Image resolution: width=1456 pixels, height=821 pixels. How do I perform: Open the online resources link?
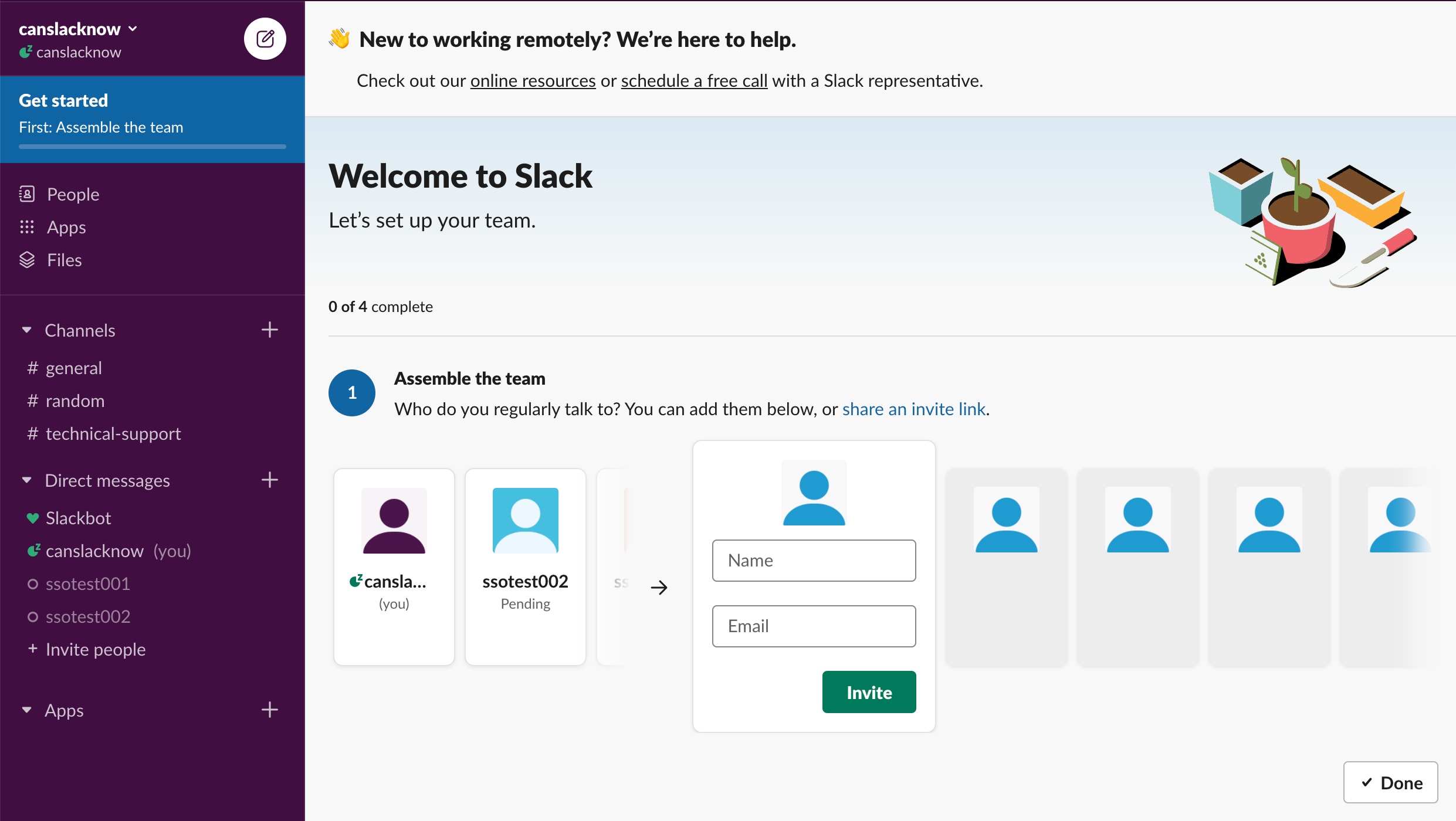pos(533,80)
